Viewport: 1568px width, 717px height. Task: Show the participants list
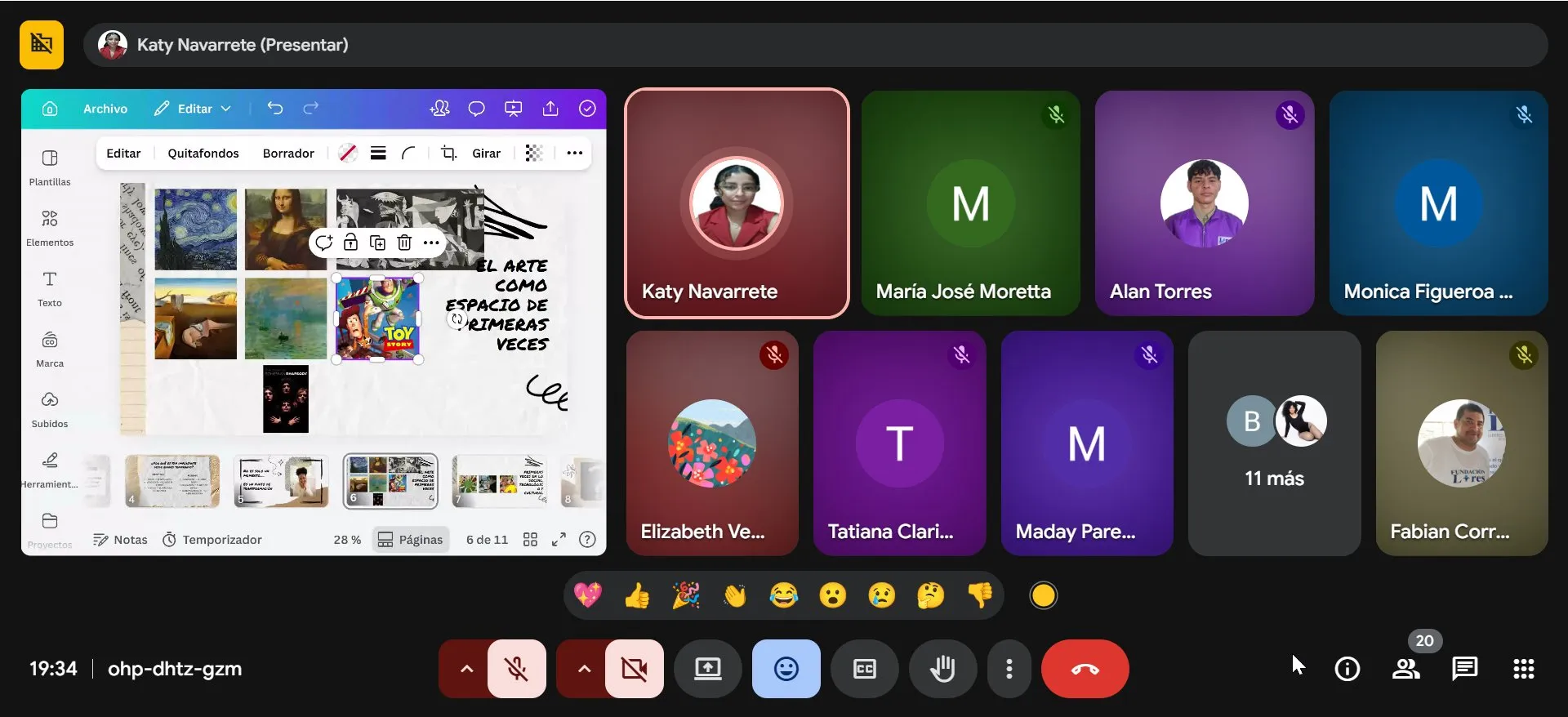point(1405,669)
